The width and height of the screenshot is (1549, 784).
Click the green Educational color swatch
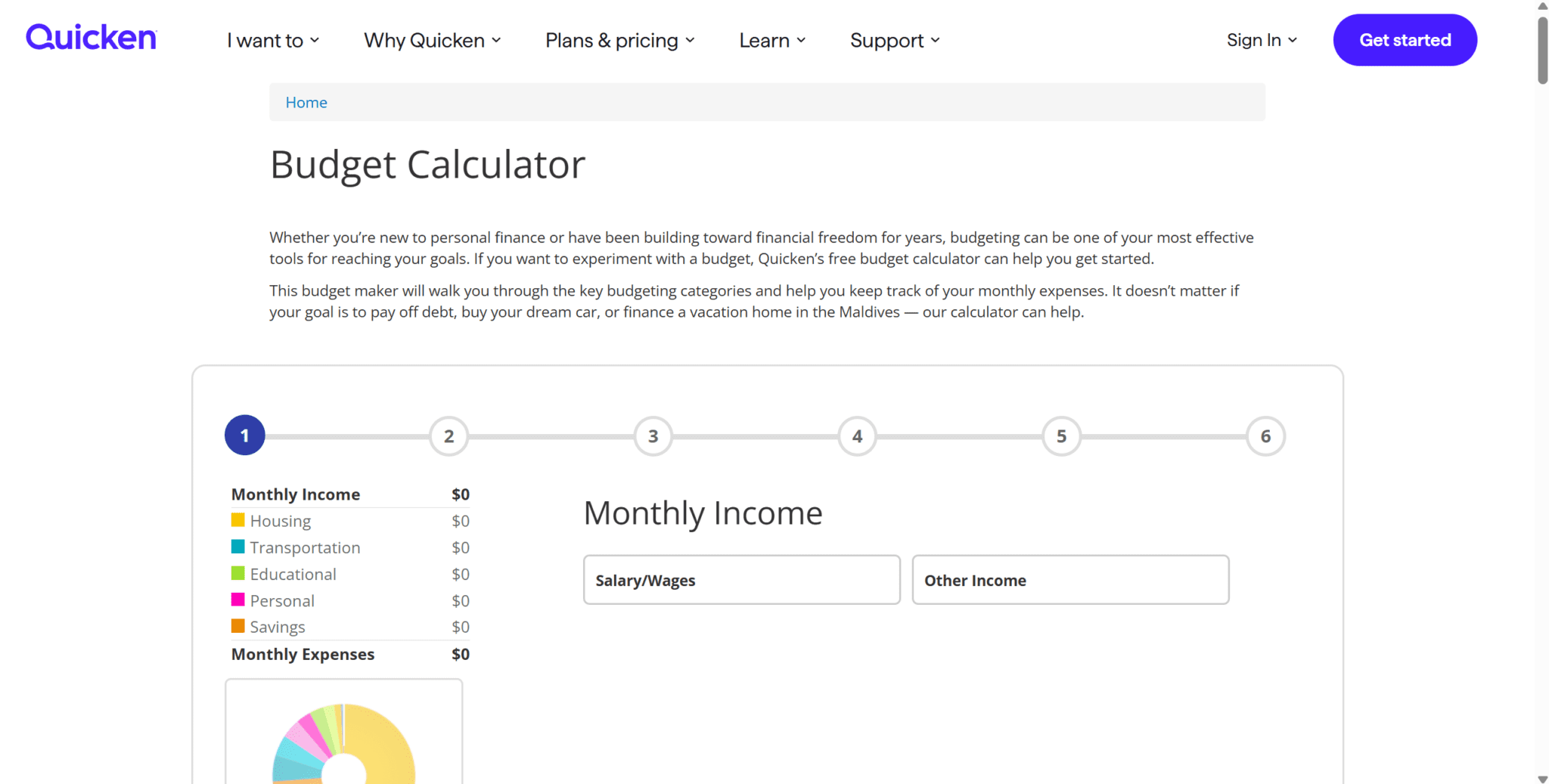[237, 573]
